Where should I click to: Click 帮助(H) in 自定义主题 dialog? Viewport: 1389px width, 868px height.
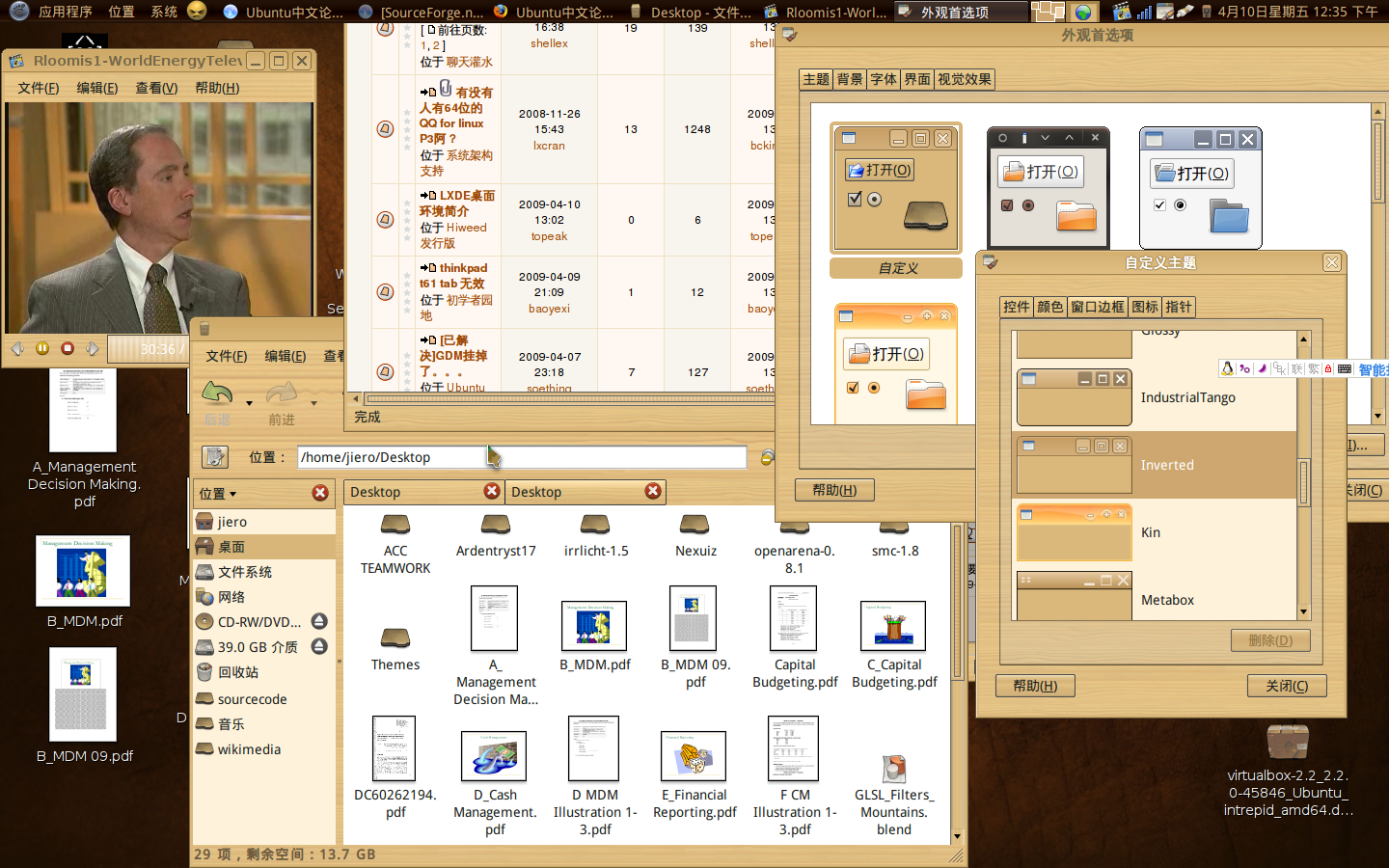(x=1035, y=686)
